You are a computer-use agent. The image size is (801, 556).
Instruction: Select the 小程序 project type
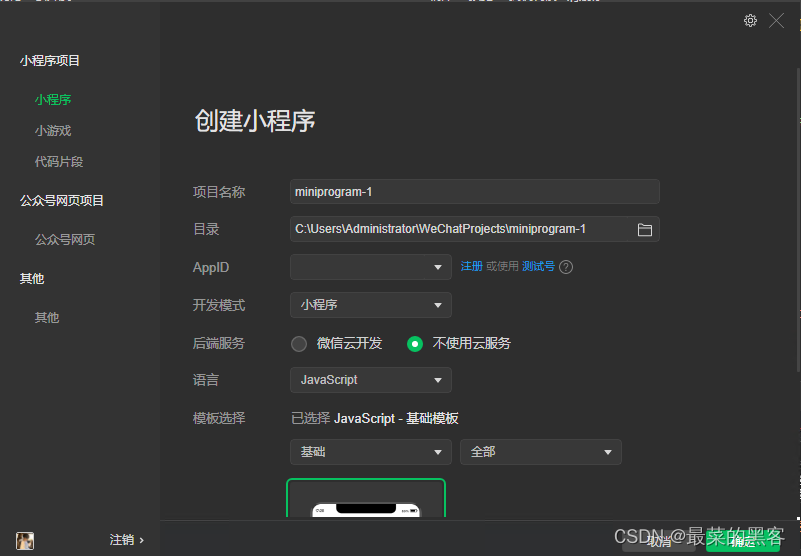53,100
